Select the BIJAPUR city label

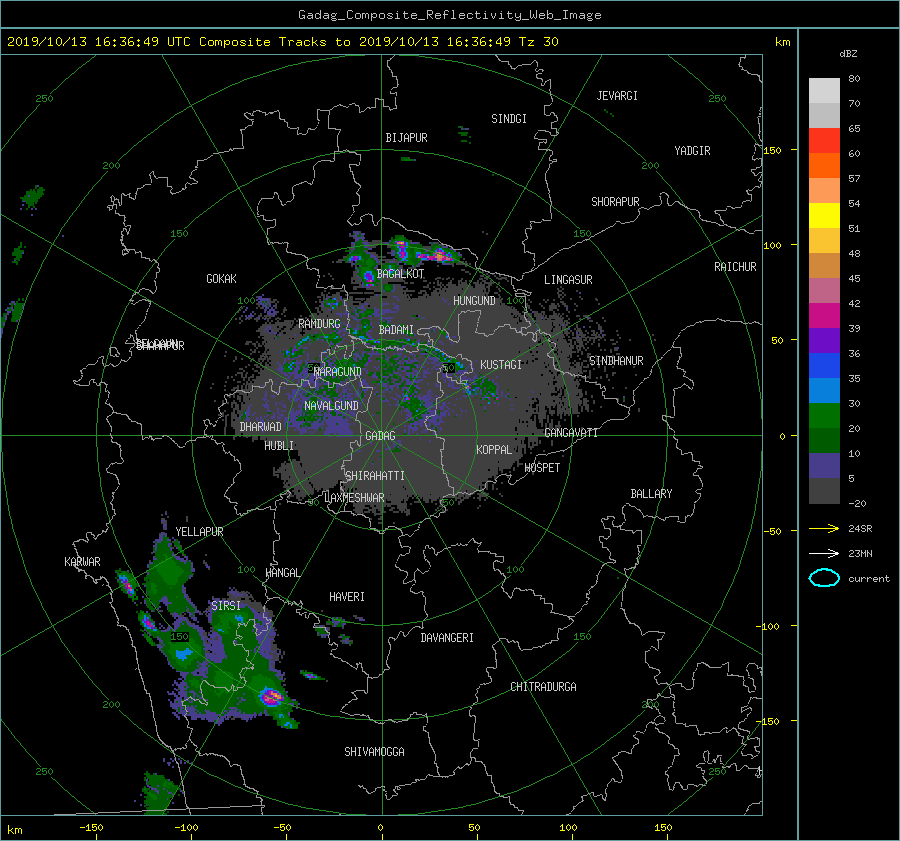406,138
